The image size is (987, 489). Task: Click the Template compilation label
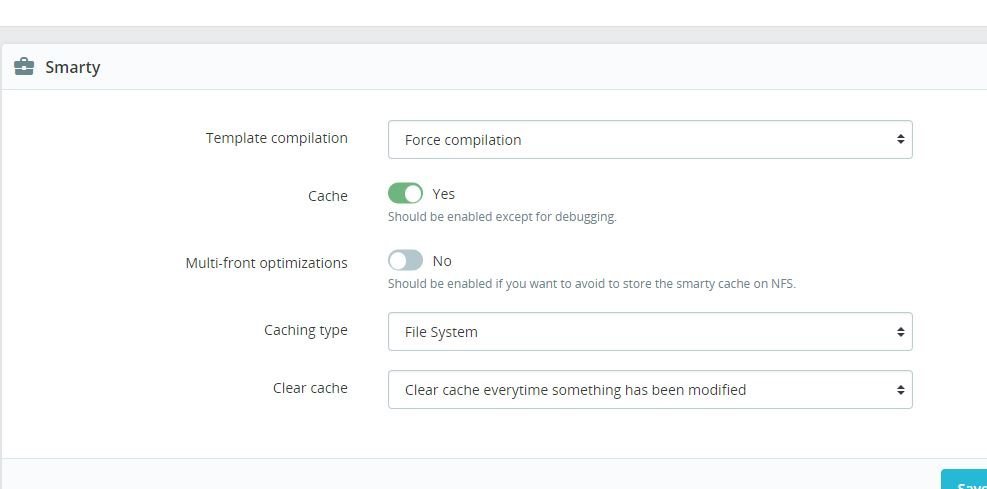point(276,138)
